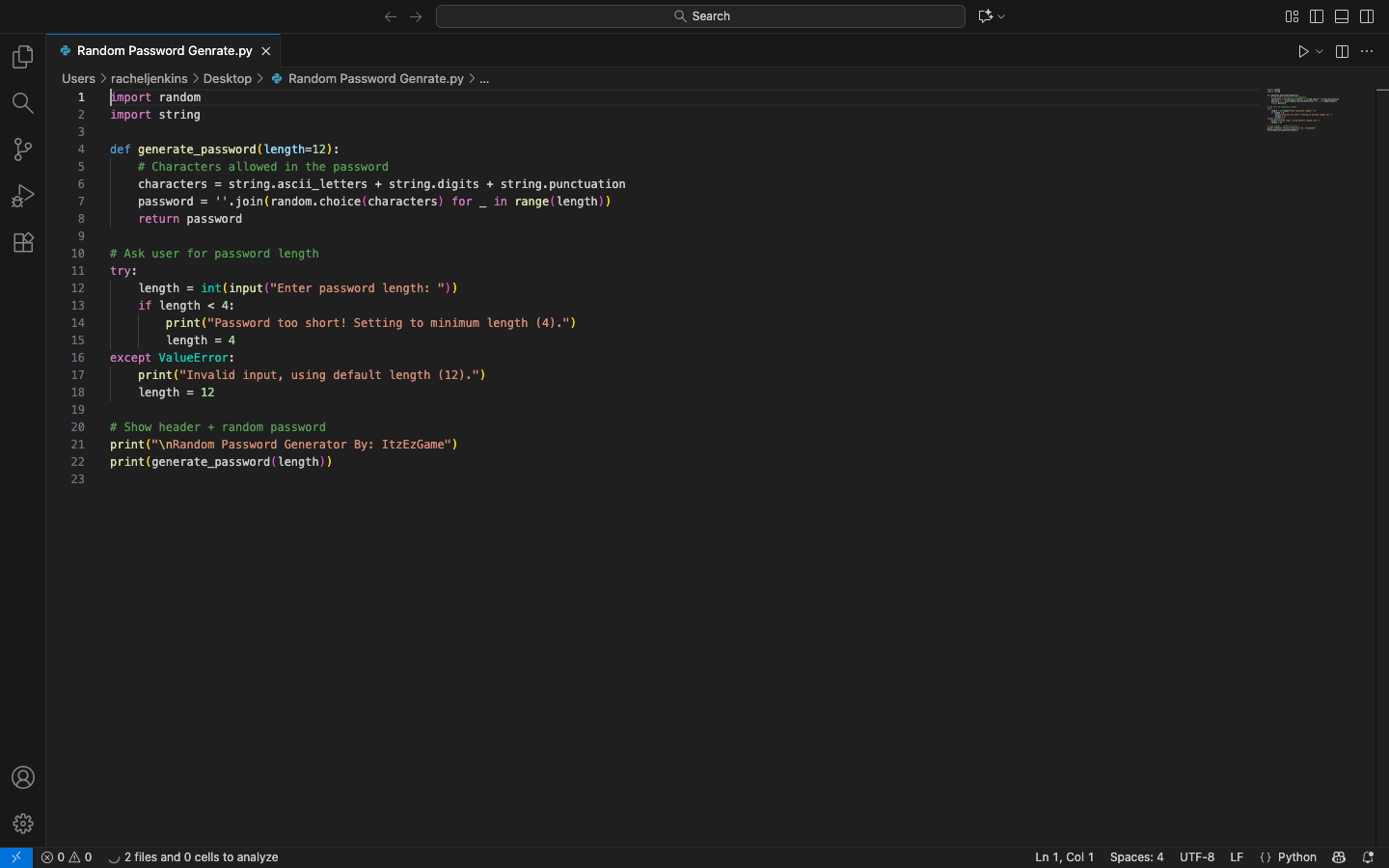Open the Accounts menu icon
The width and height of the screenshot is (1389, 868).
pyautogui.click(x=23, y=777)
